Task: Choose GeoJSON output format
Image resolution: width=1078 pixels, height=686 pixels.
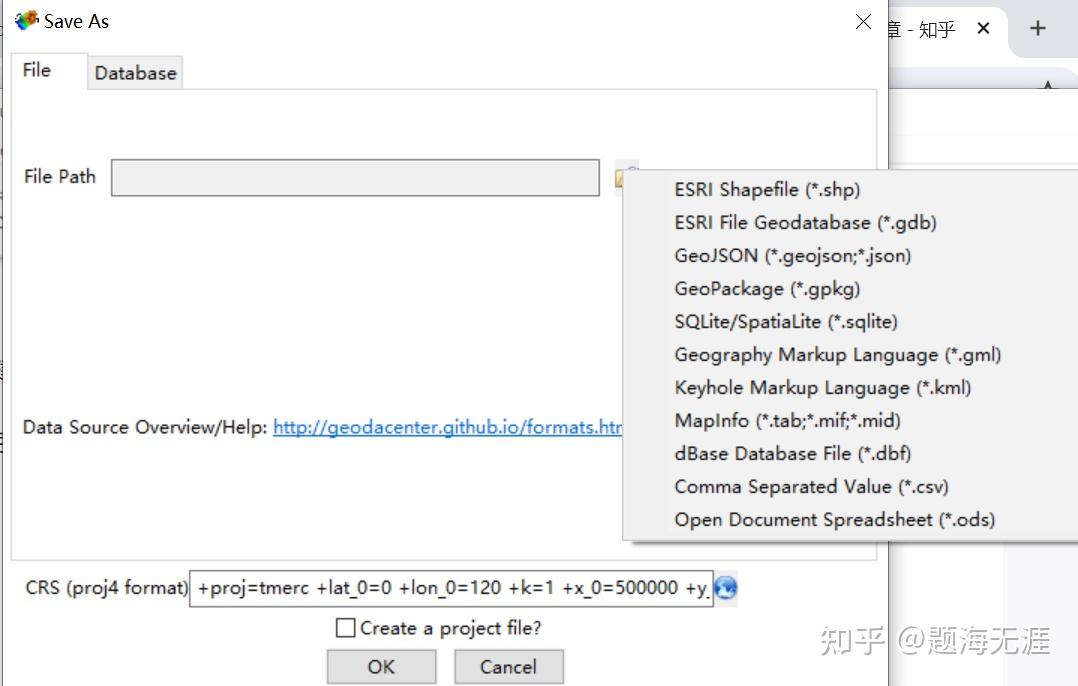Action: coord(790,255)
